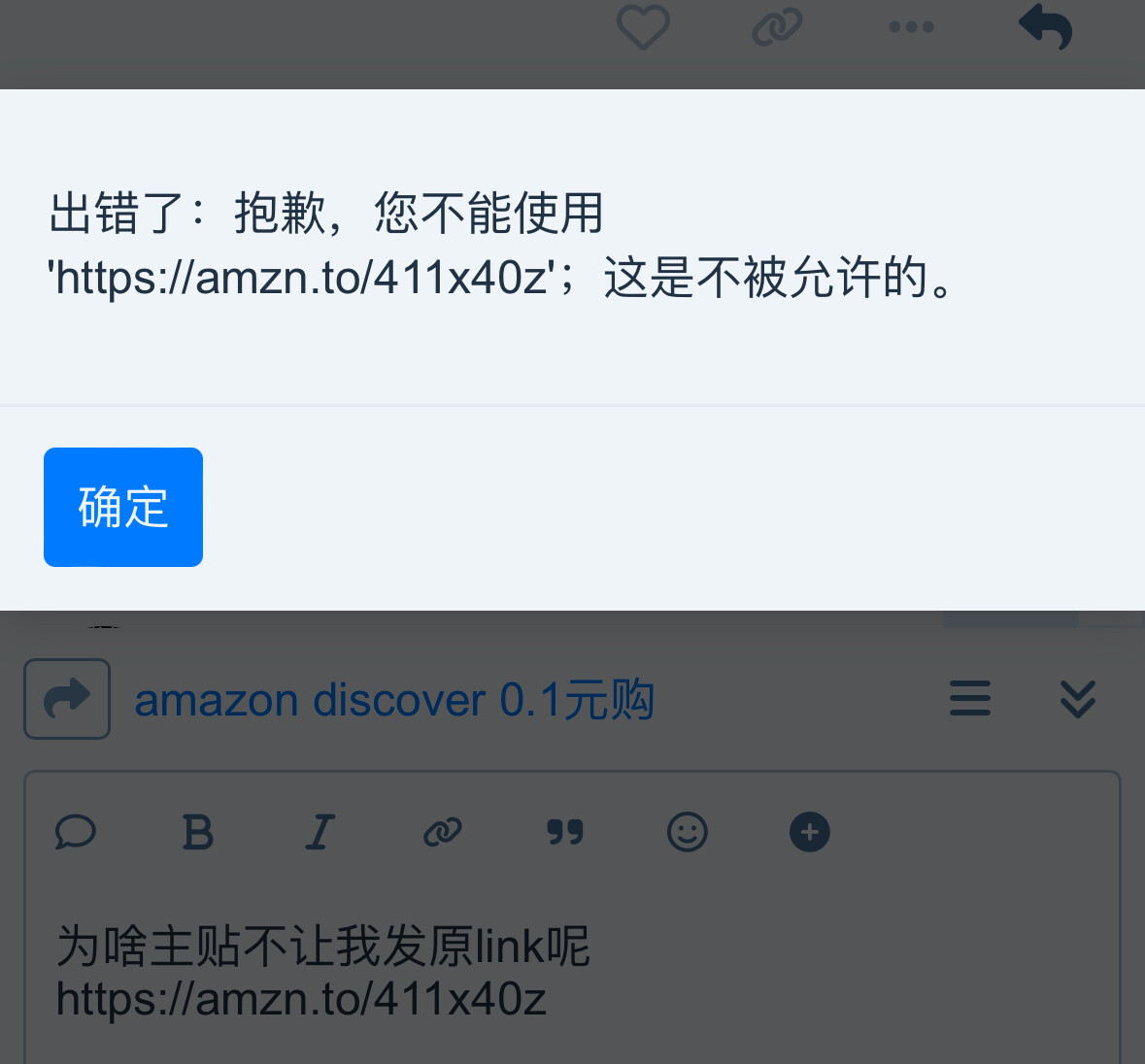Insert hyperlink from composer toolbar
The width and height of the screenshot is (1145, 1064).
pyautogui.click(x=443, y=832)
